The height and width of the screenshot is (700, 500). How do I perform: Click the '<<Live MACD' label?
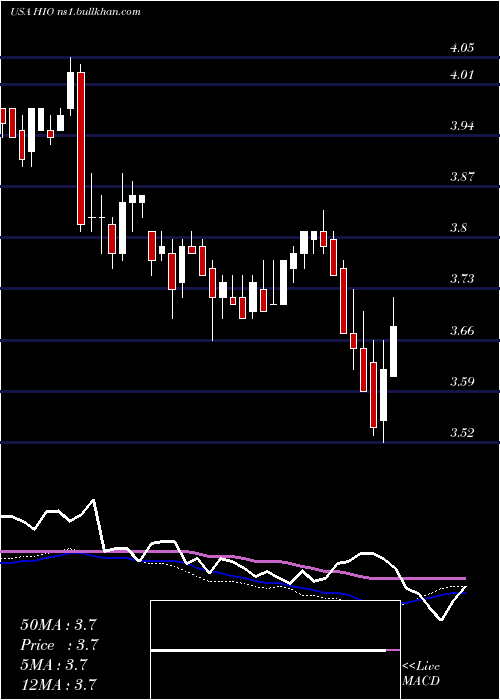coord(421,673)
